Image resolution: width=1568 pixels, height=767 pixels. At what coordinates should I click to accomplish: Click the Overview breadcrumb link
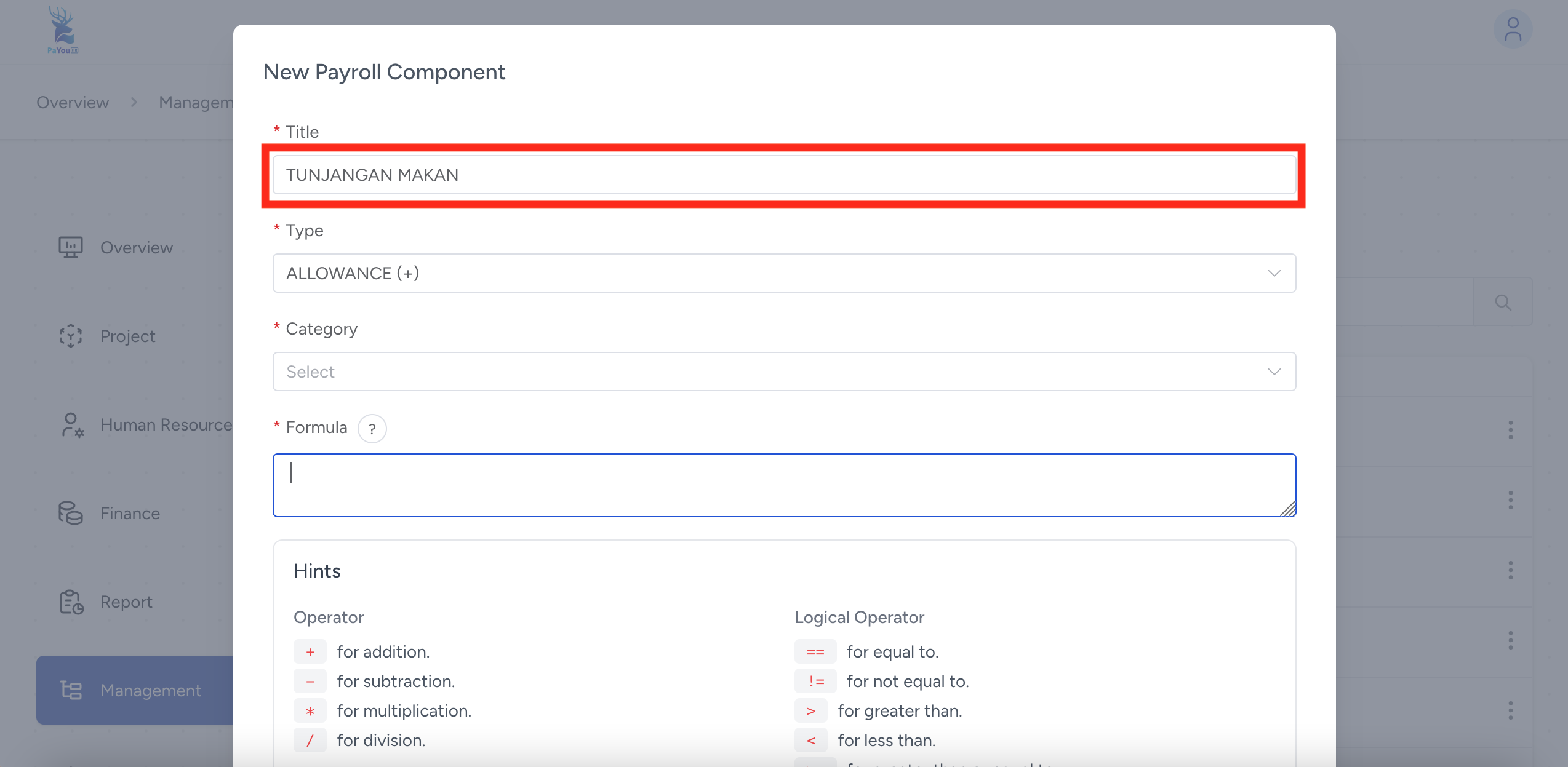pyautogui.click(x=73, y=102)
